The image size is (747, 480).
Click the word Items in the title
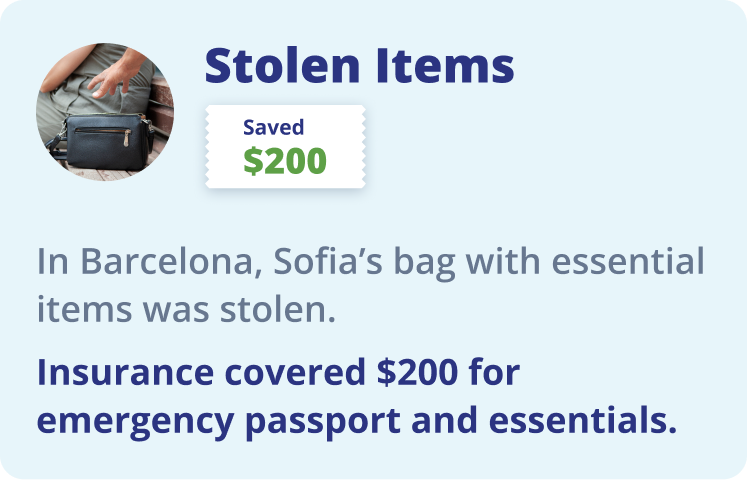pos(445,66)
